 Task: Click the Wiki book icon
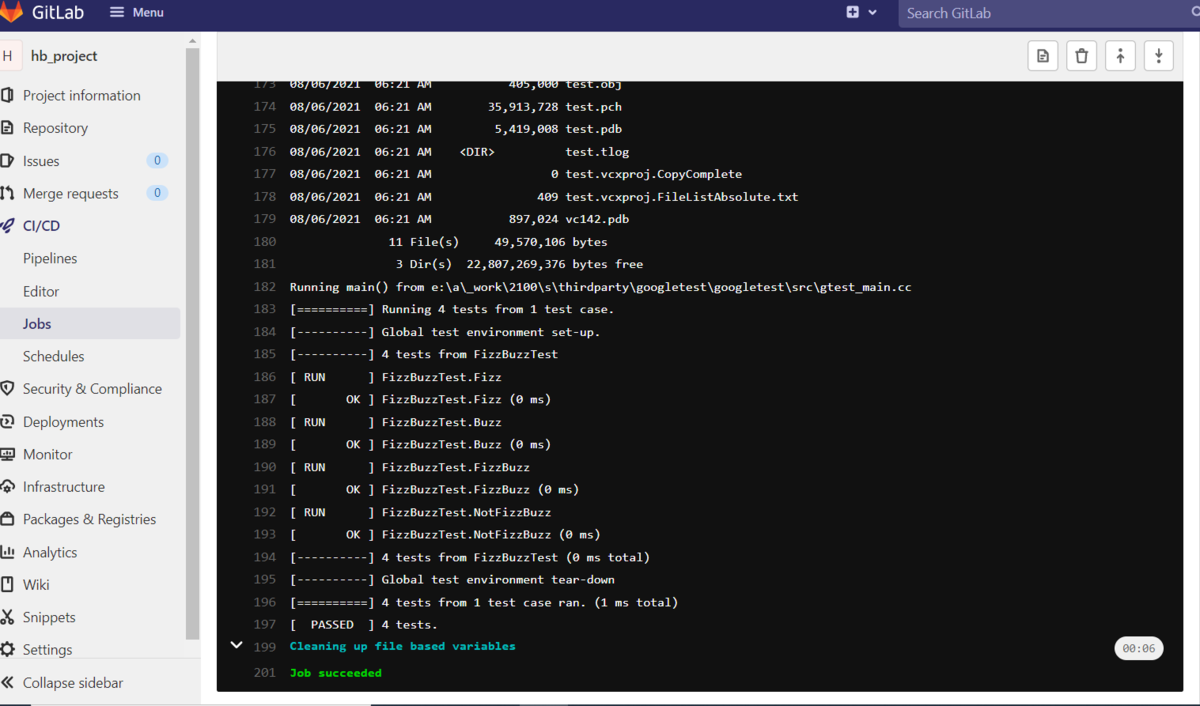(8, 585)
